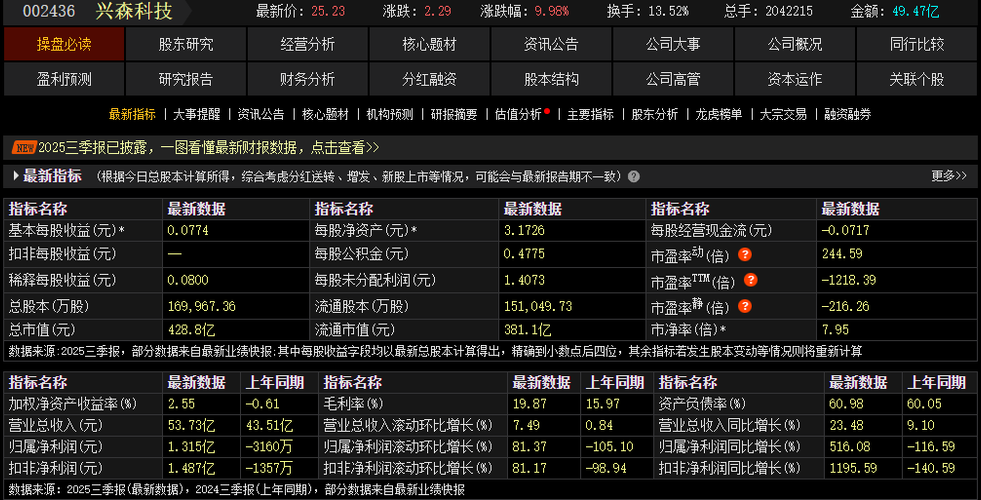Go to 公司高管 tab

pyautogui.click(x=673, y=79)
